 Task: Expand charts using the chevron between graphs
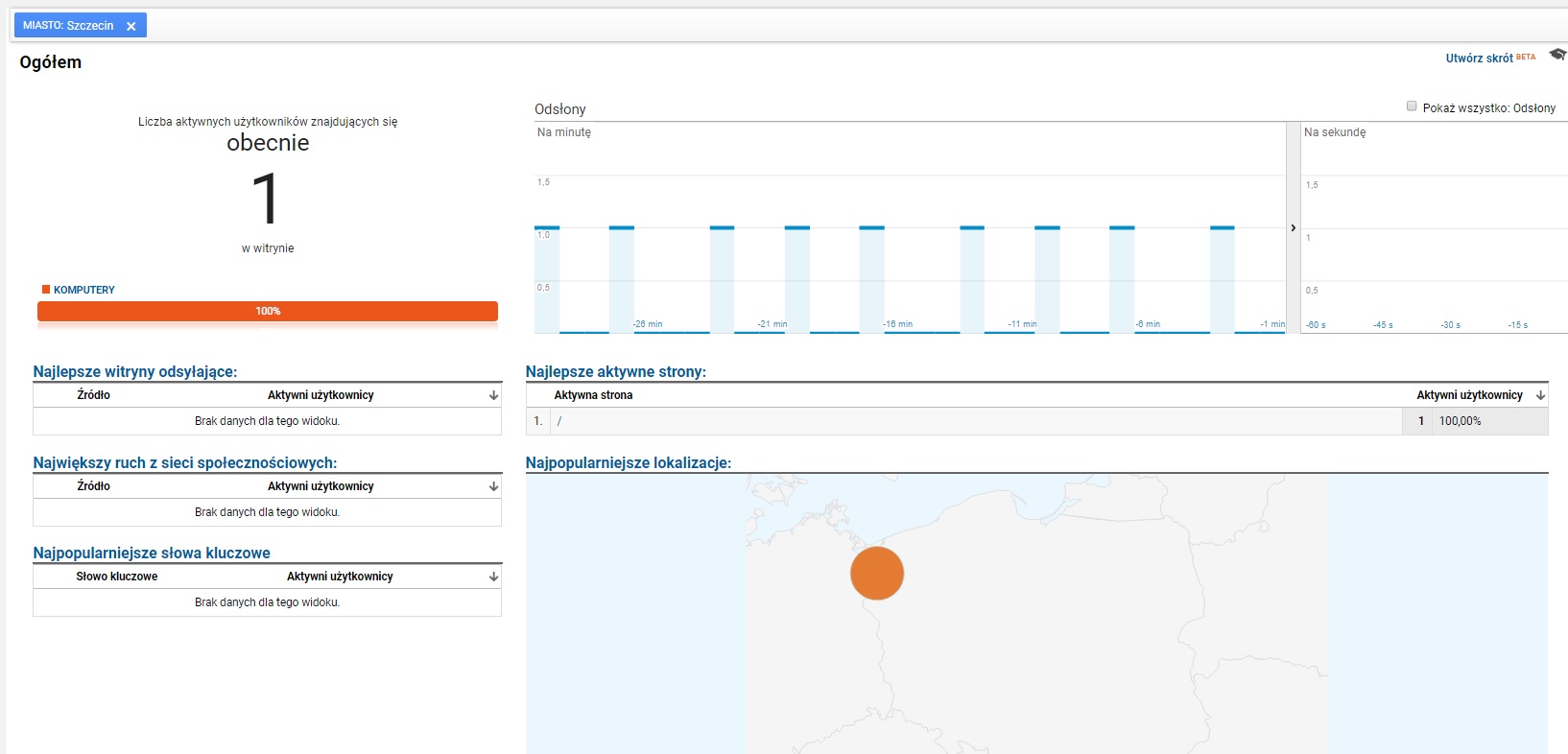pos(1294,228)
